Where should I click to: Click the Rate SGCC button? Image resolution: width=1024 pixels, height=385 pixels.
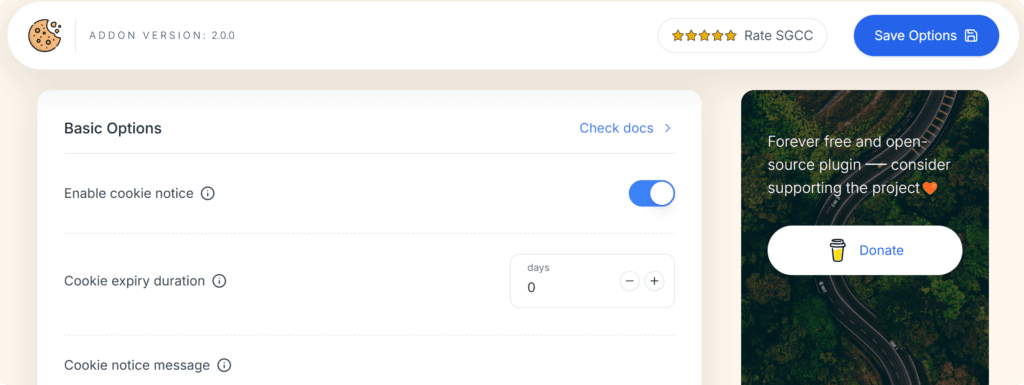742,36
